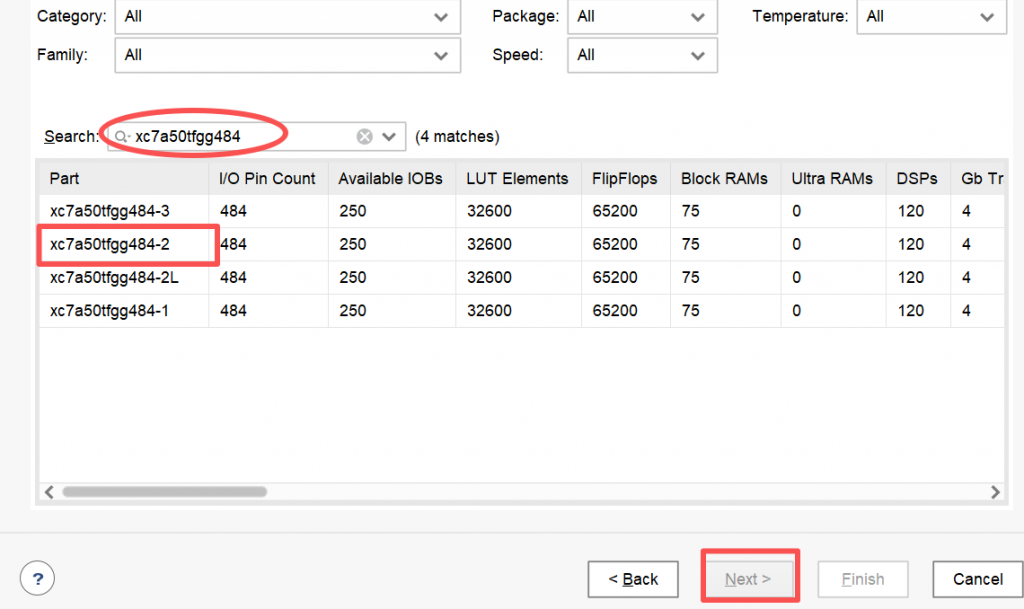The width and height of the screenshot is (1024, 609).
Task: Sort by the Part column header
Action: (x=122, y=178)
